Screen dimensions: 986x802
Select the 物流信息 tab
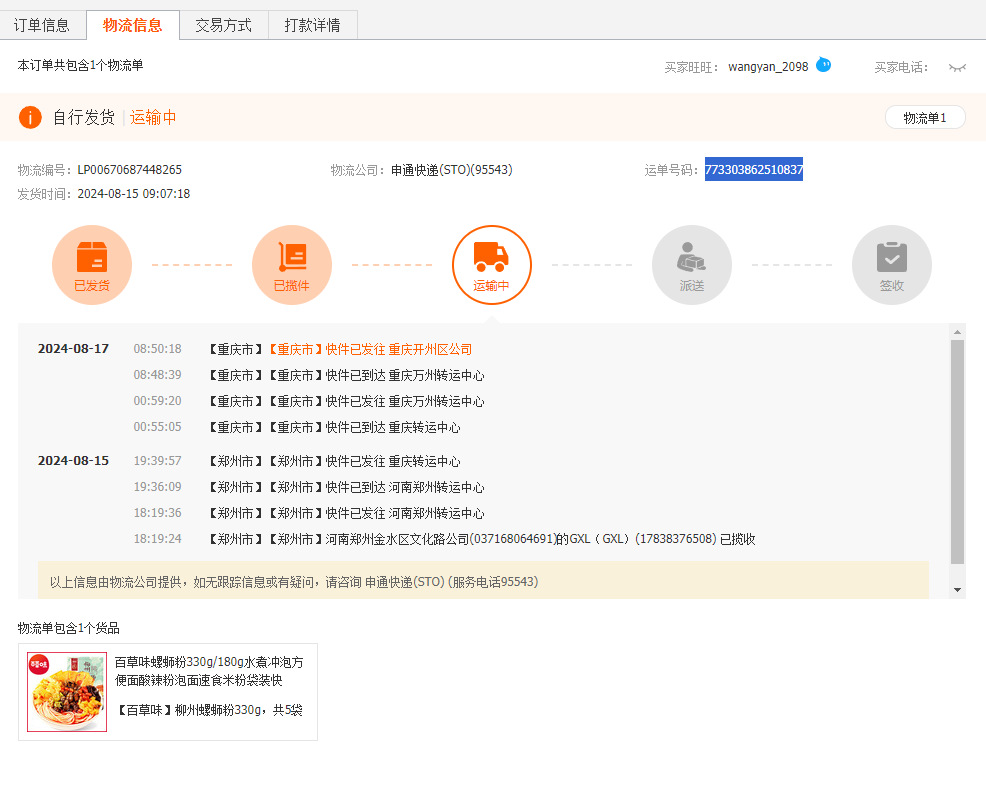tap(132, 25)
